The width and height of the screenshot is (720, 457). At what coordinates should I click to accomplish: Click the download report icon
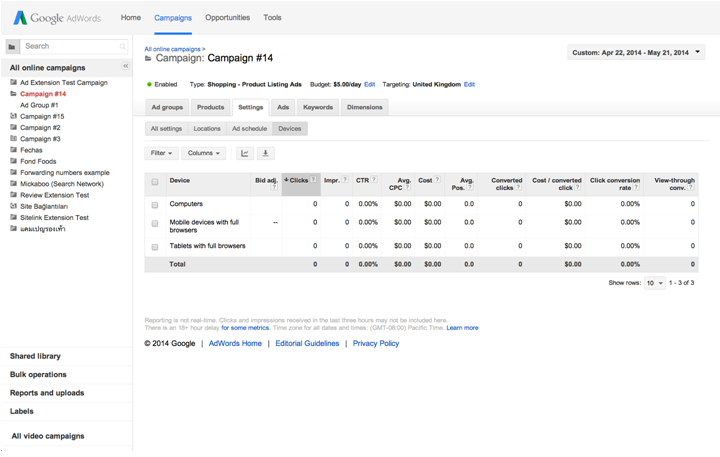266,153
